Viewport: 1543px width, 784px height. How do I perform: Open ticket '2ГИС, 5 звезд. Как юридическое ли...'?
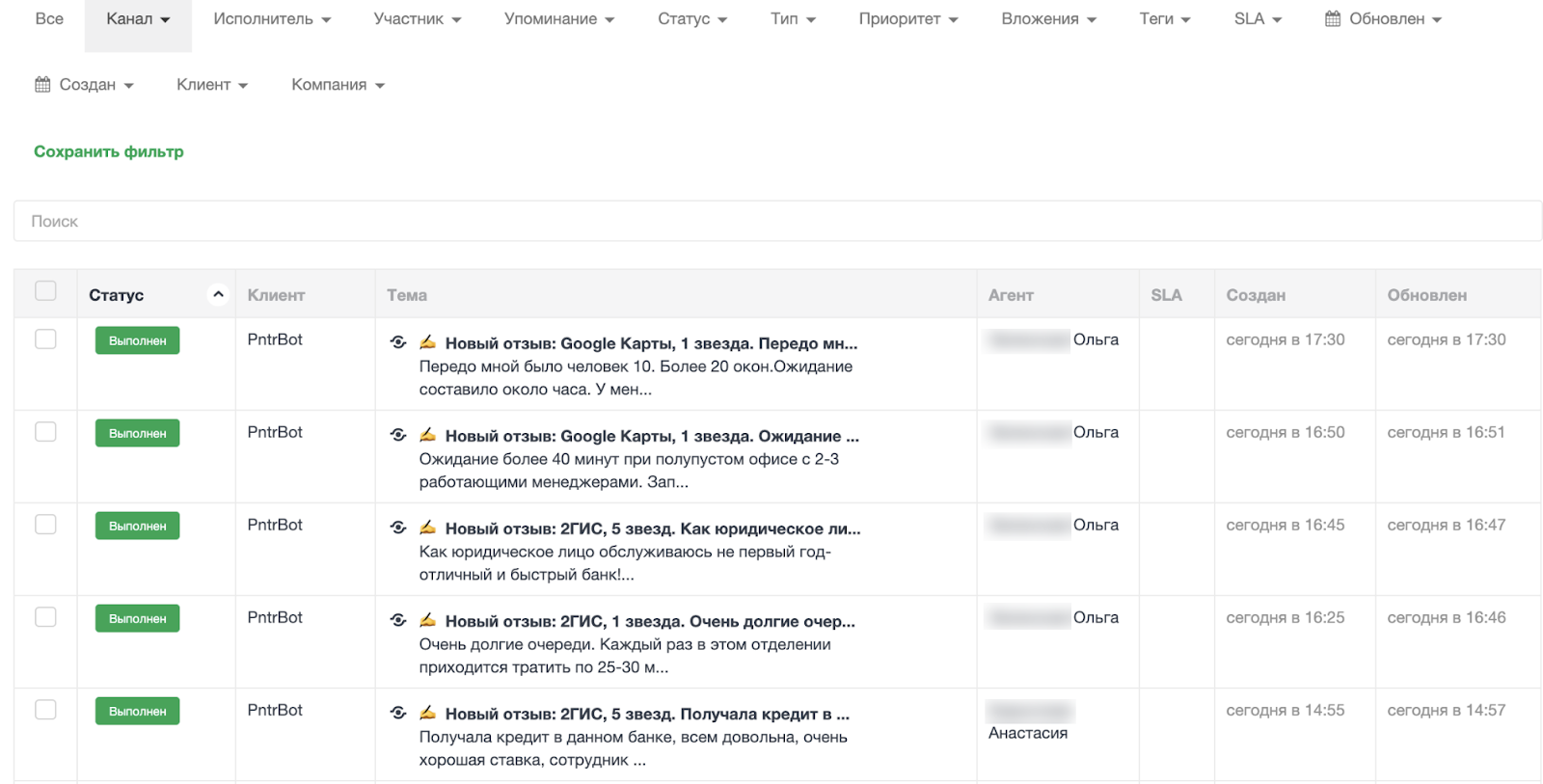point(653,528)
